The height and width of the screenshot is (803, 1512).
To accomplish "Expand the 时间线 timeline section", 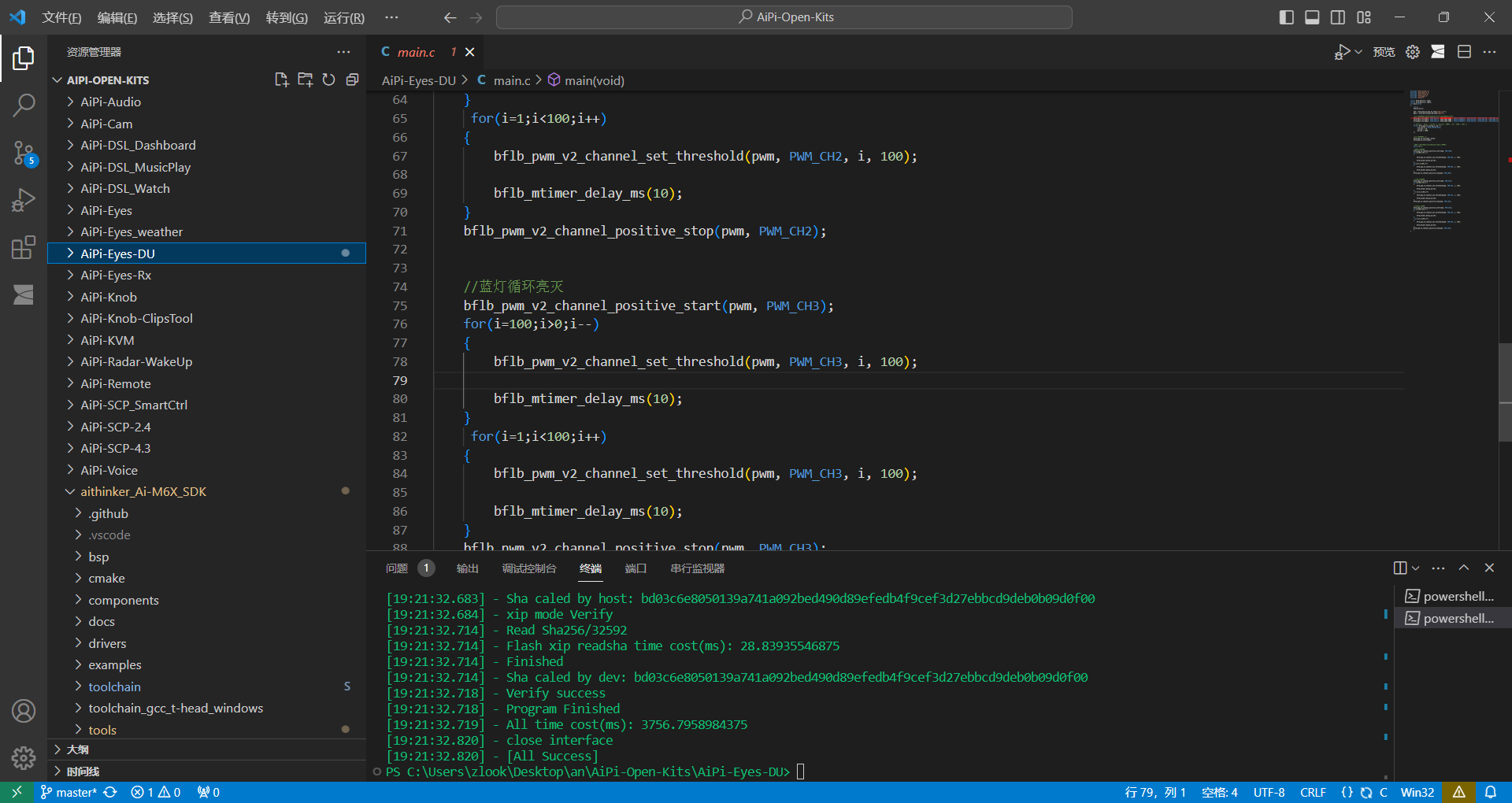I will click(206, 772).
